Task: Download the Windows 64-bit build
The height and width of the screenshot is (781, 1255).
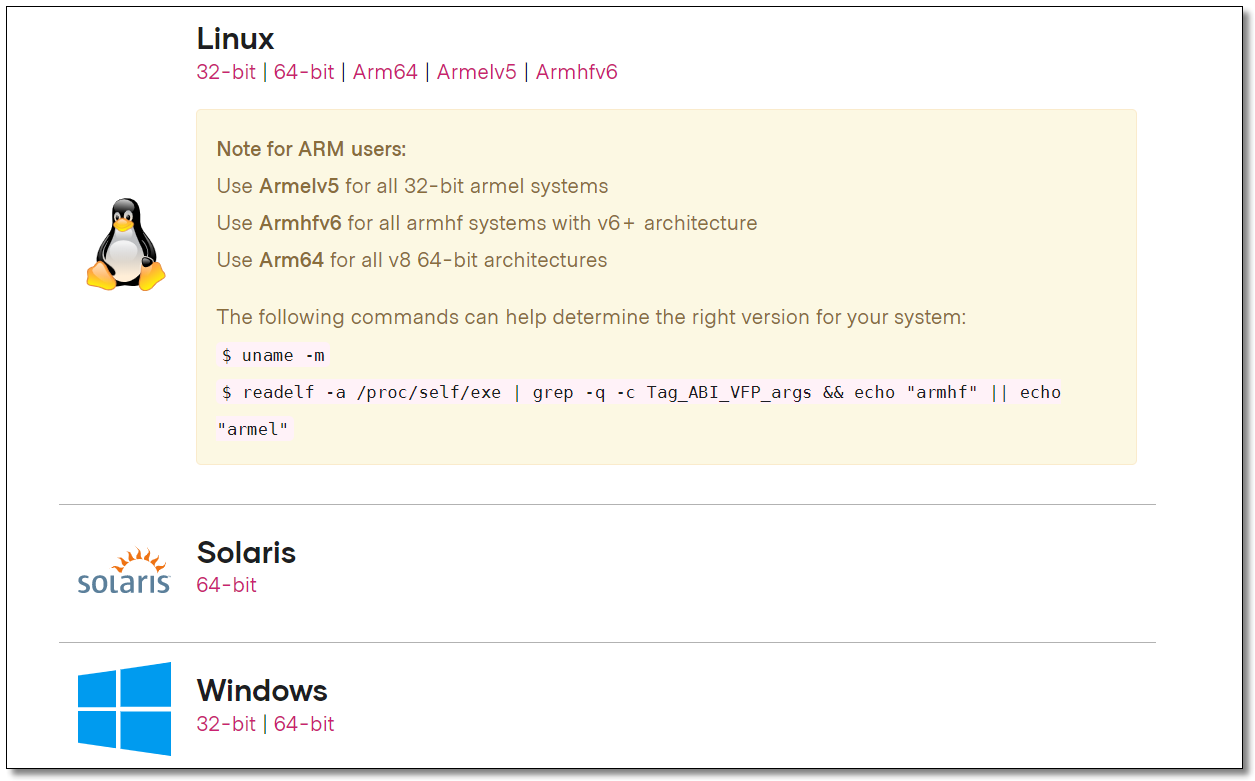Action: point(304,724)
